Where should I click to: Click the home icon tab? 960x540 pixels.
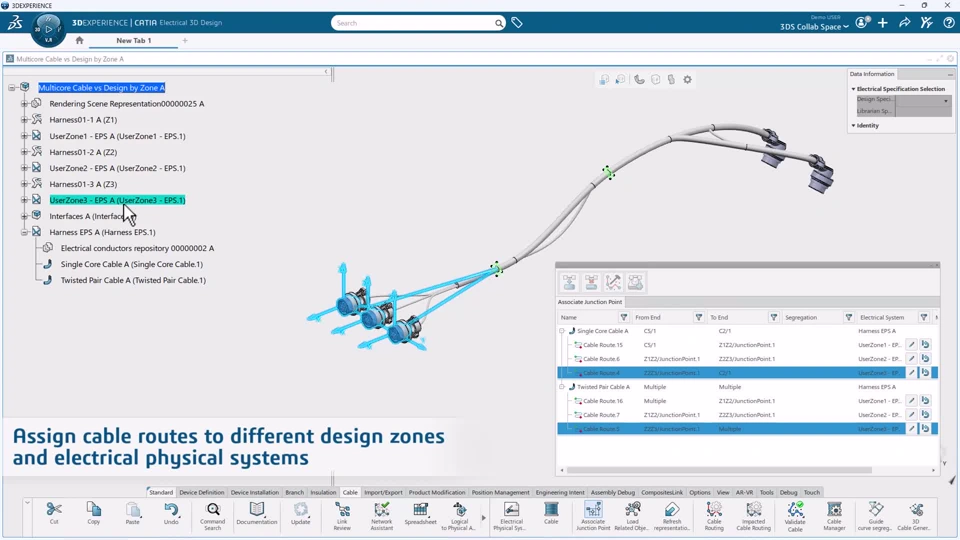pyautogui.click(x=79, y=40)
